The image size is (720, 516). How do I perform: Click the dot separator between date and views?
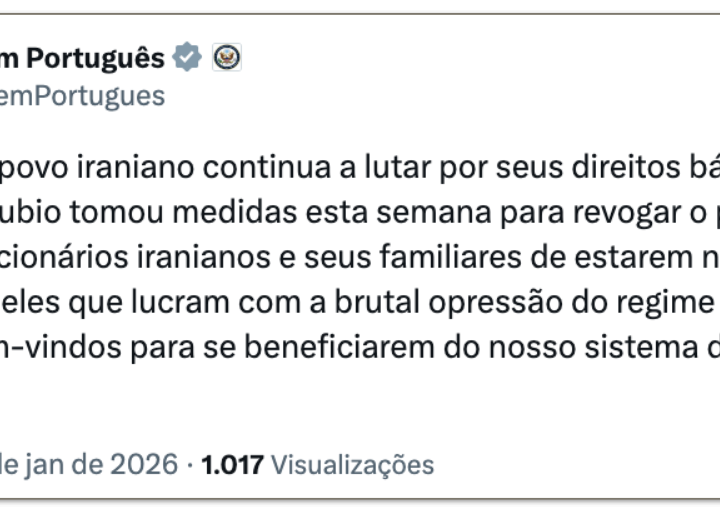click(x=190, y=464)
